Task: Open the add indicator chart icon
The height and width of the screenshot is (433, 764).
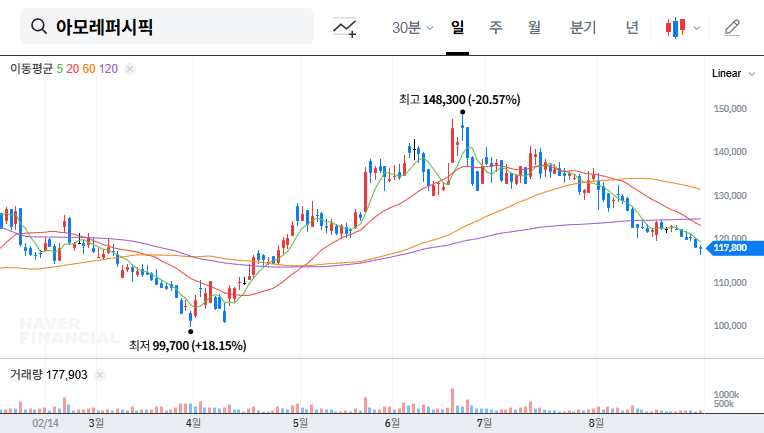Action: 344,27
